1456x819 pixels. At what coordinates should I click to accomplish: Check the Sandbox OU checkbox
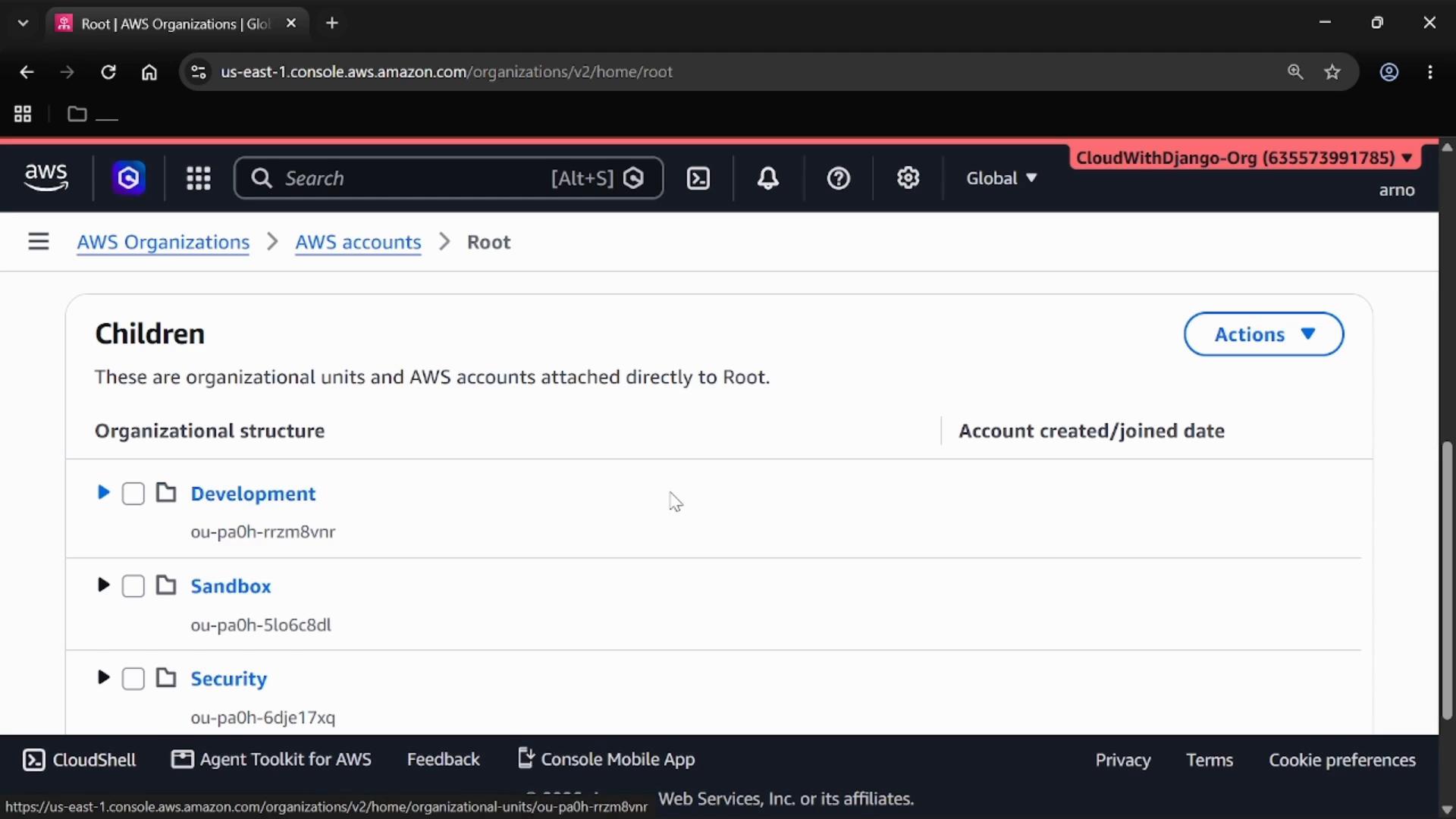click(133, 586)
